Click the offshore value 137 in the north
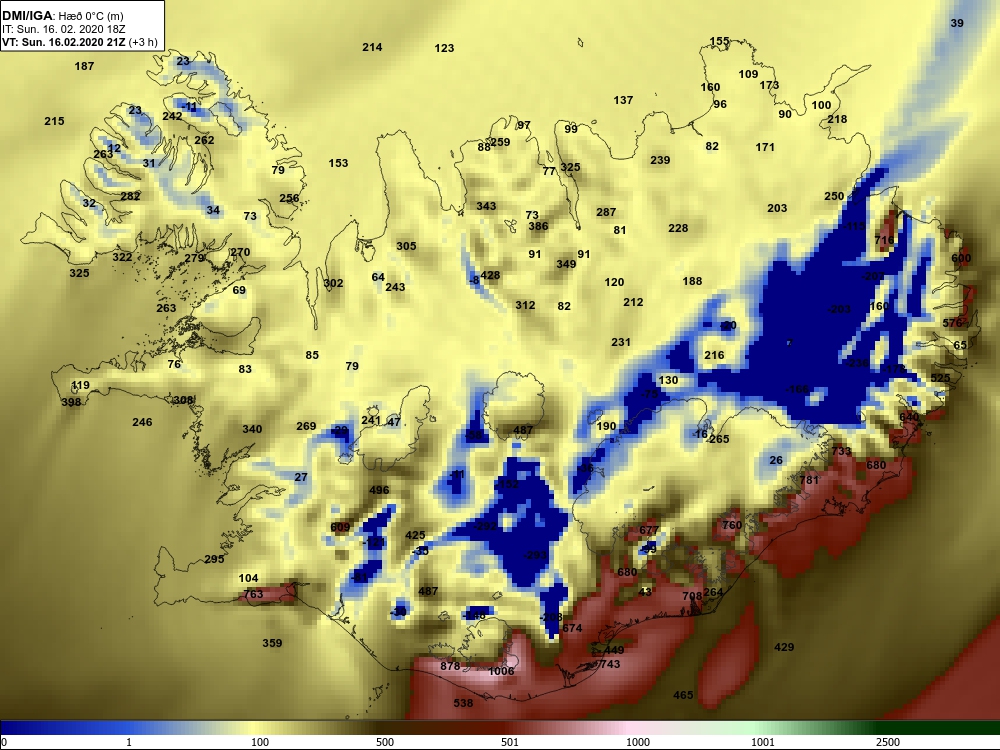 [623, 100]
